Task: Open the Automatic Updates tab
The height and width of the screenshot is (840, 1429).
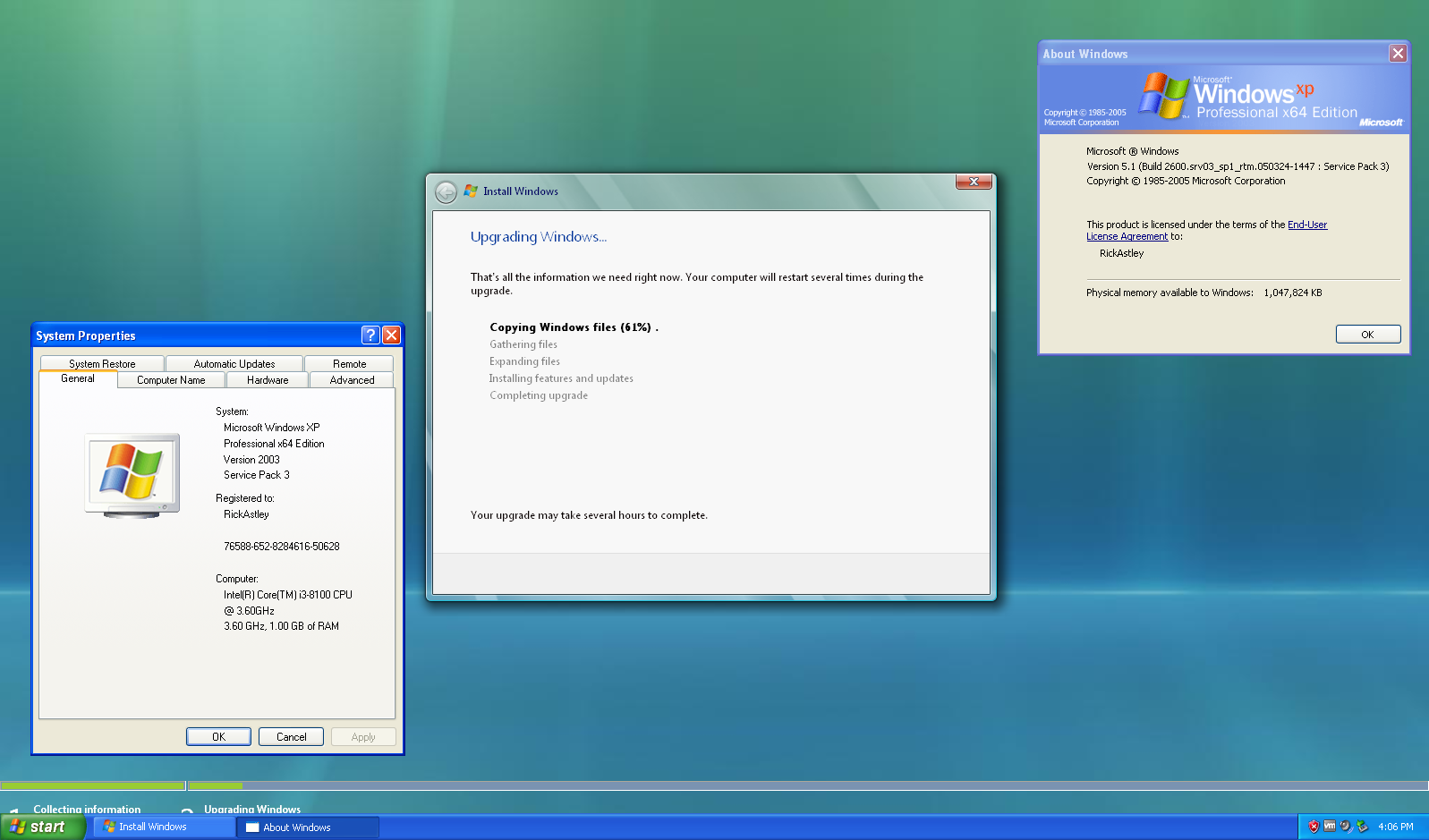Action: click(x=234, y=364)
